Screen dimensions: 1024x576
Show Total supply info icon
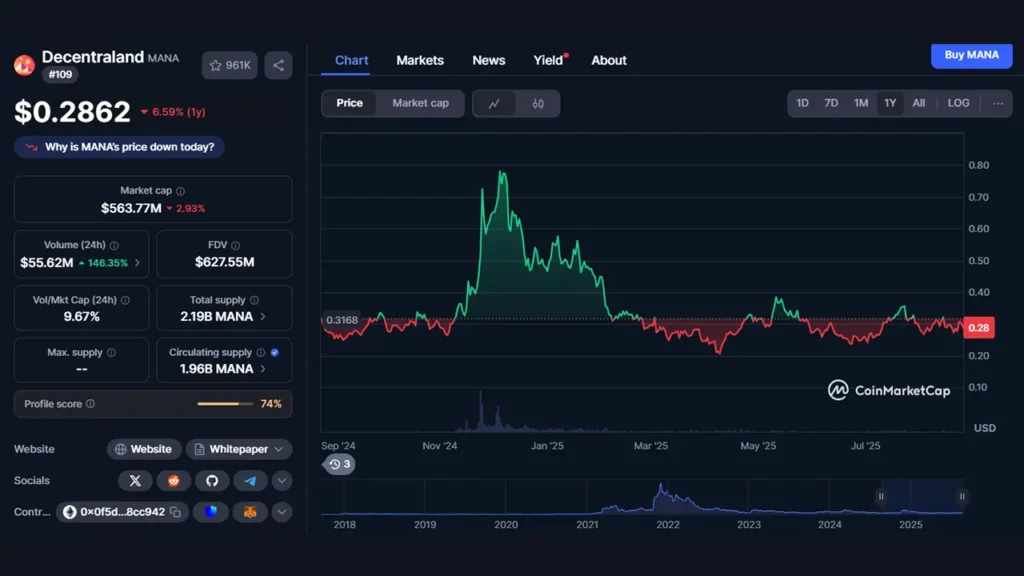point(255,300)
